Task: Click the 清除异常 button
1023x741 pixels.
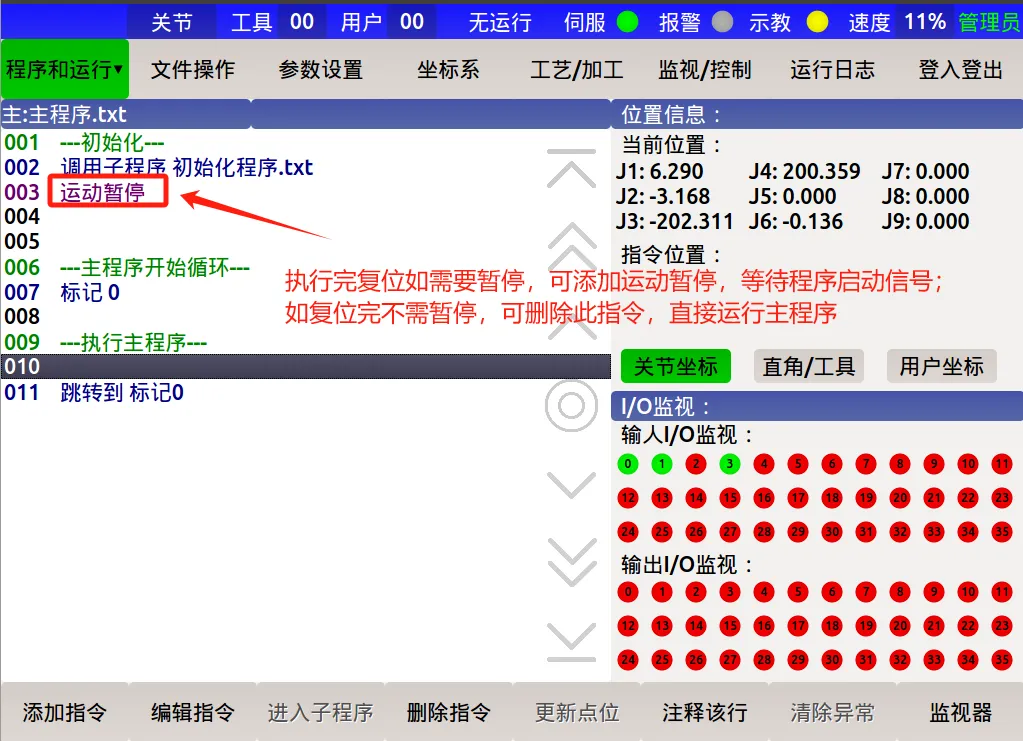Action: pyautogui.click(x=832, y=712)
